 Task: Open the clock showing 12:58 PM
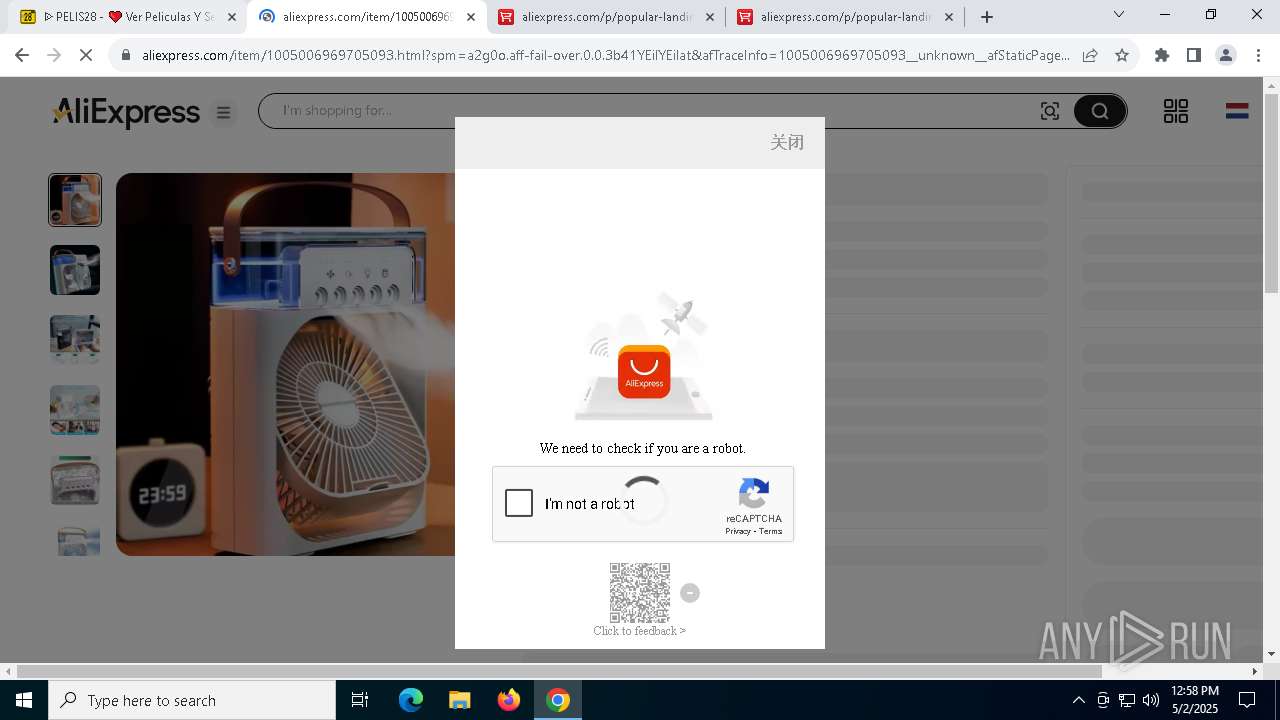tap(1195, 700)
